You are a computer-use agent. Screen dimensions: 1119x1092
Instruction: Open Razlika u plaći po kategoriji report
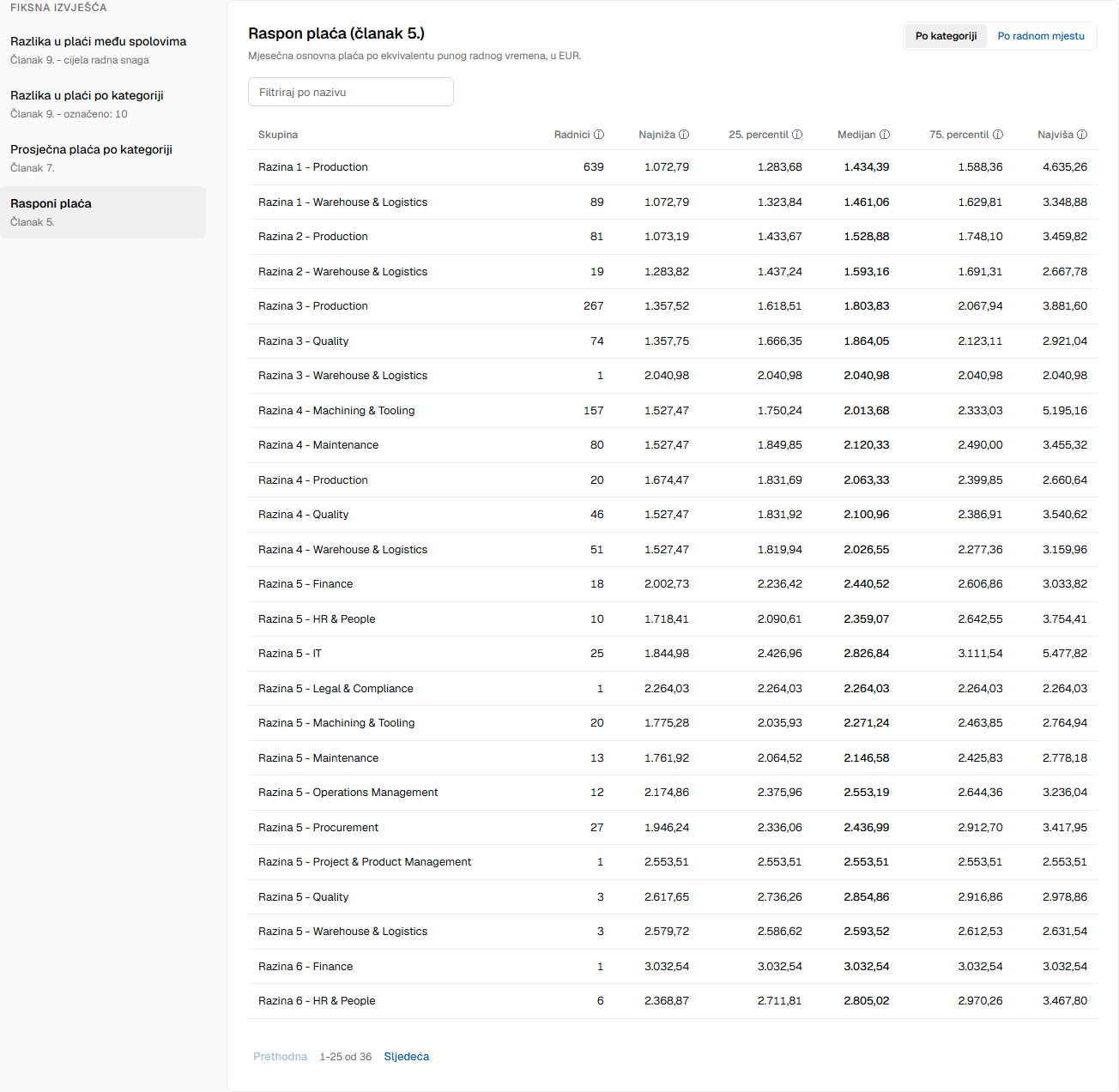[103, 104]
